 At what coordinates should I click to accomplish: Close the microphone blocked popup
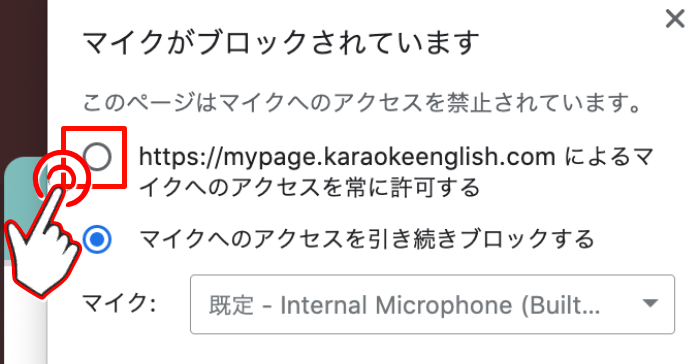pos(675,19)
